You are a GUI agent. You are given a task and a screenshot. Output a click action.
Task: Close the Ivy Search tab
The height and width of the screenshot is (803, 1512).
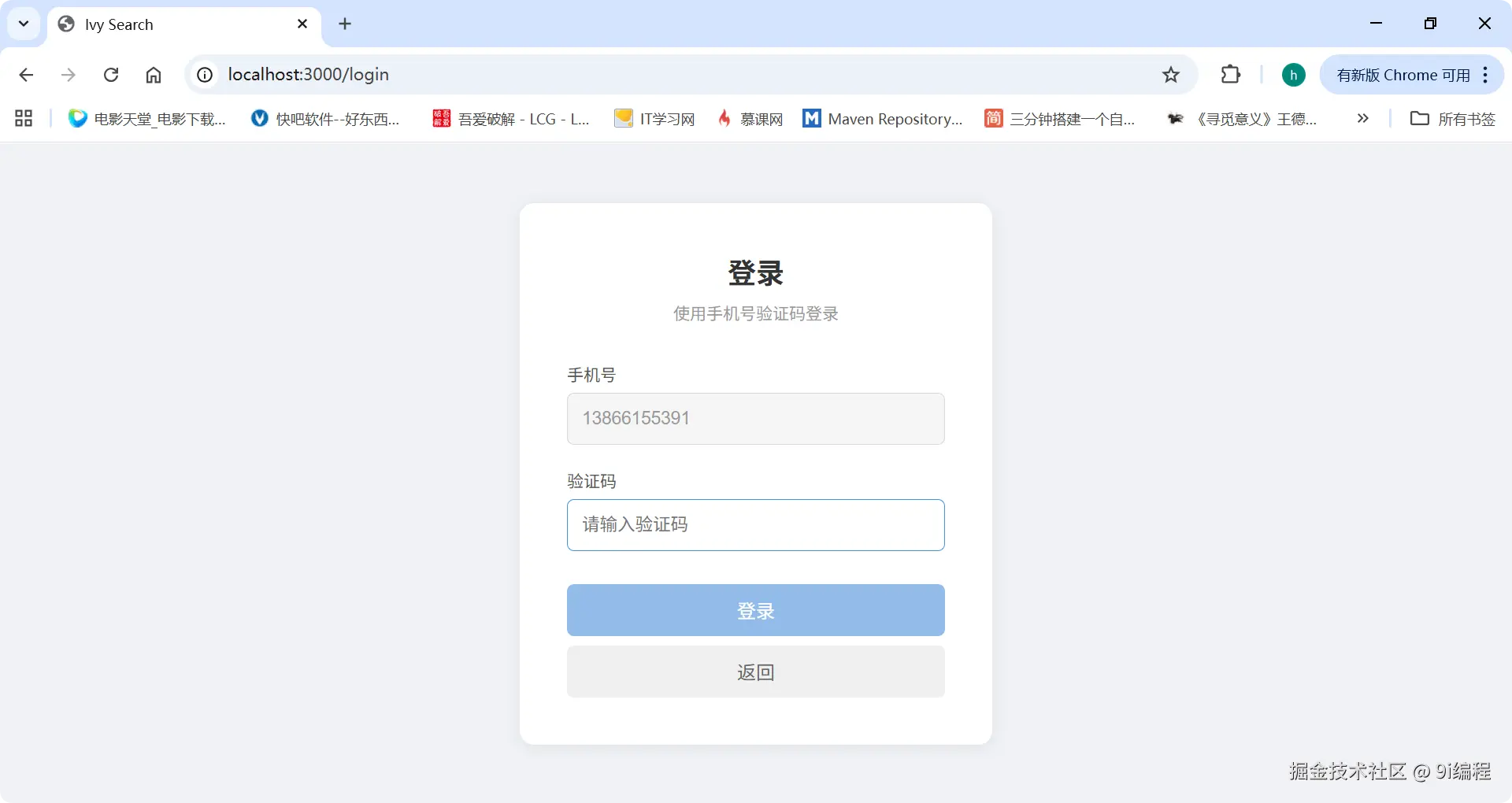(x=302, y=24)
